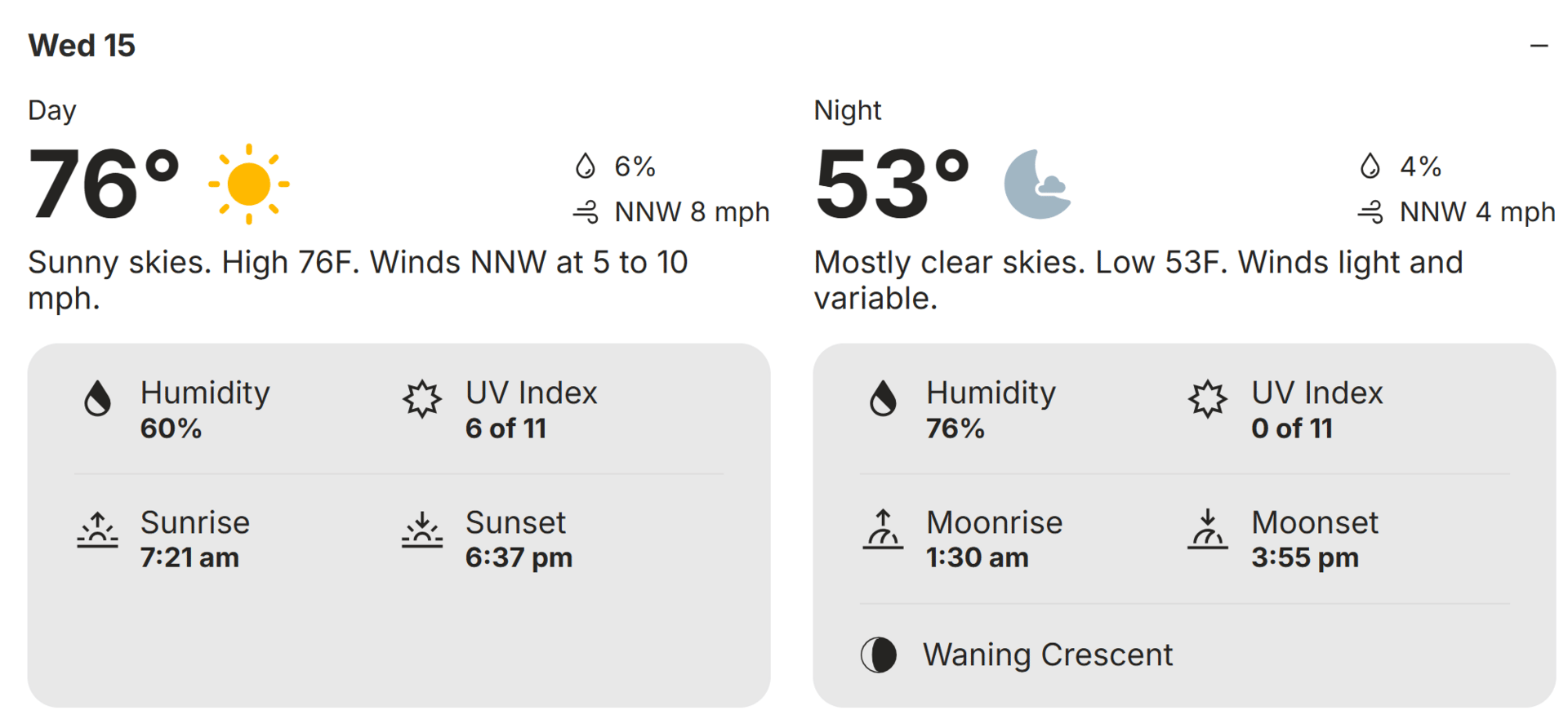Click the Waning Crescent moon phase icon
The image size is (1568, 728).
pos(879,655)
